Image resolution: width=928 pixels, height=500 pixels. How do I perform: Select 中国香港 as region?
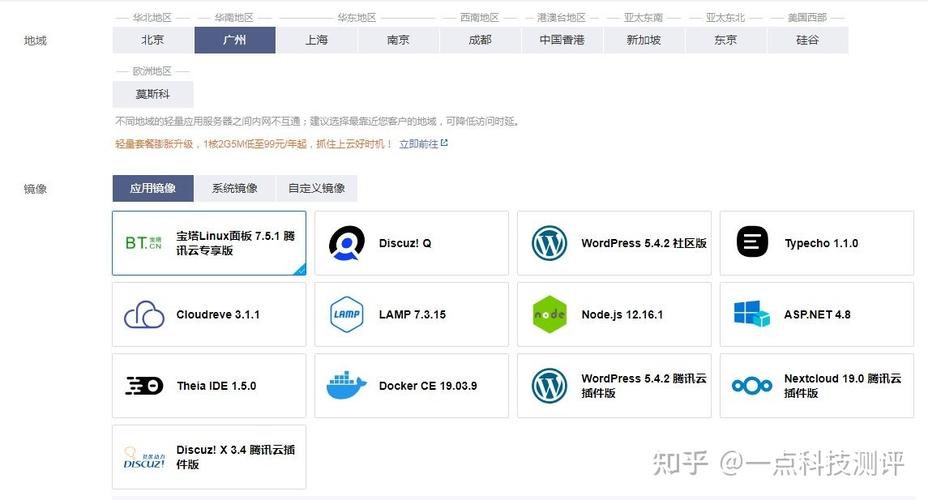click(x=562, y=40)
